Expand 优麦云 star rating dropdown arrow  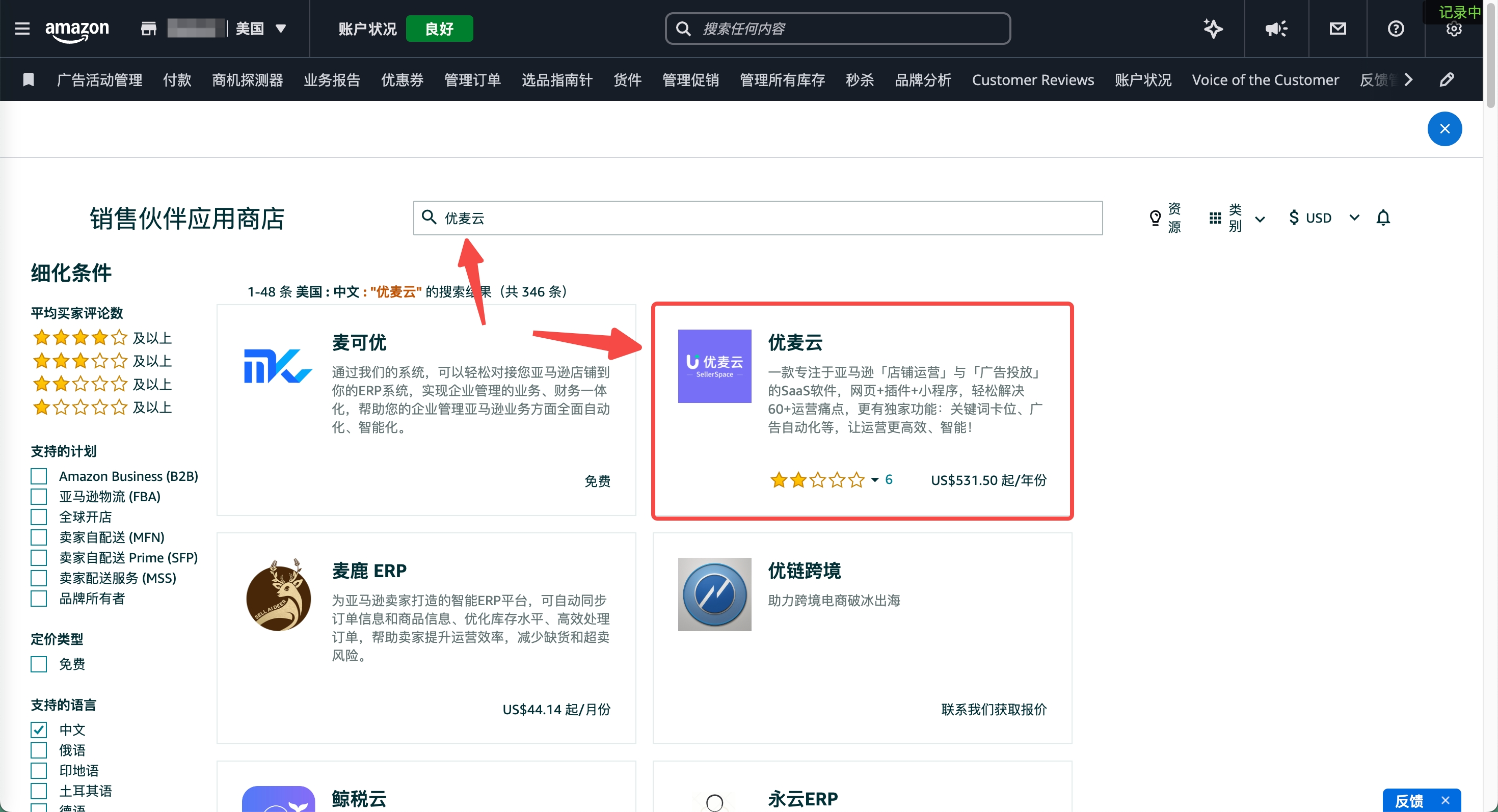pyautogui.click(x=875, y=480)
